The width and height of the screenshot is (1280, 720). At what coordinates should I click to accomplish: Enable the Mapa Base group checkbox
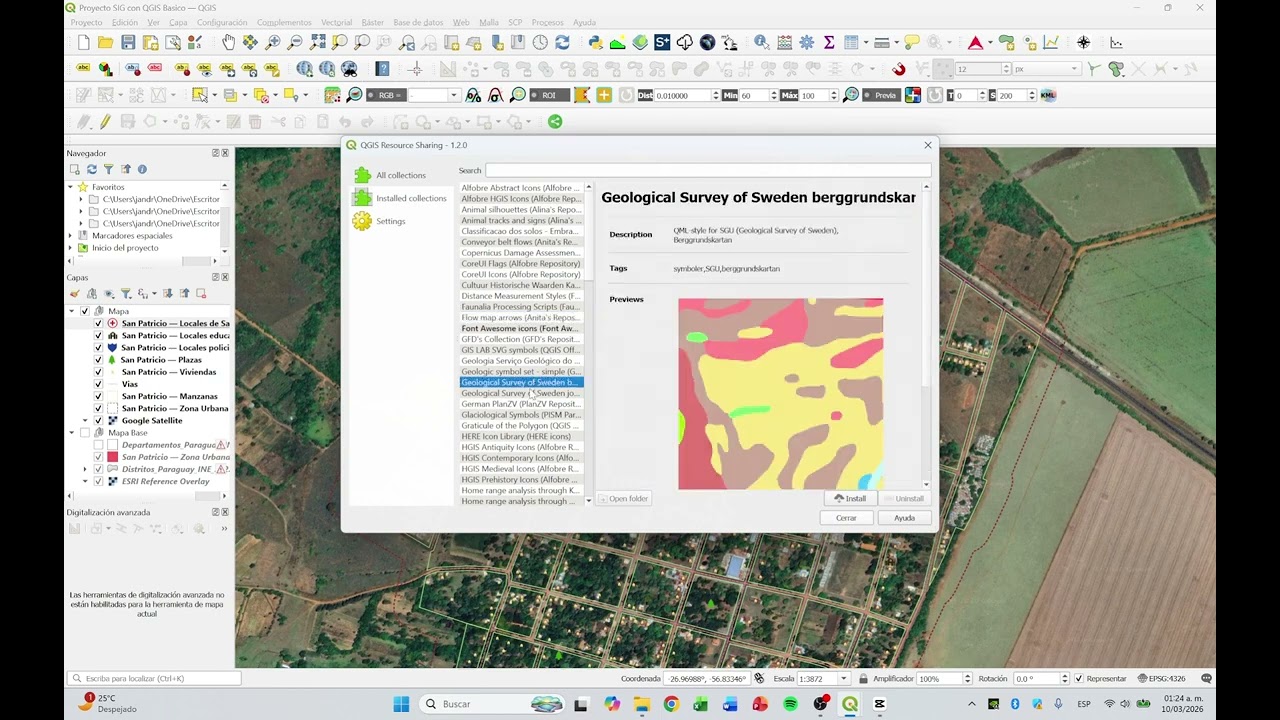[84, 433]
